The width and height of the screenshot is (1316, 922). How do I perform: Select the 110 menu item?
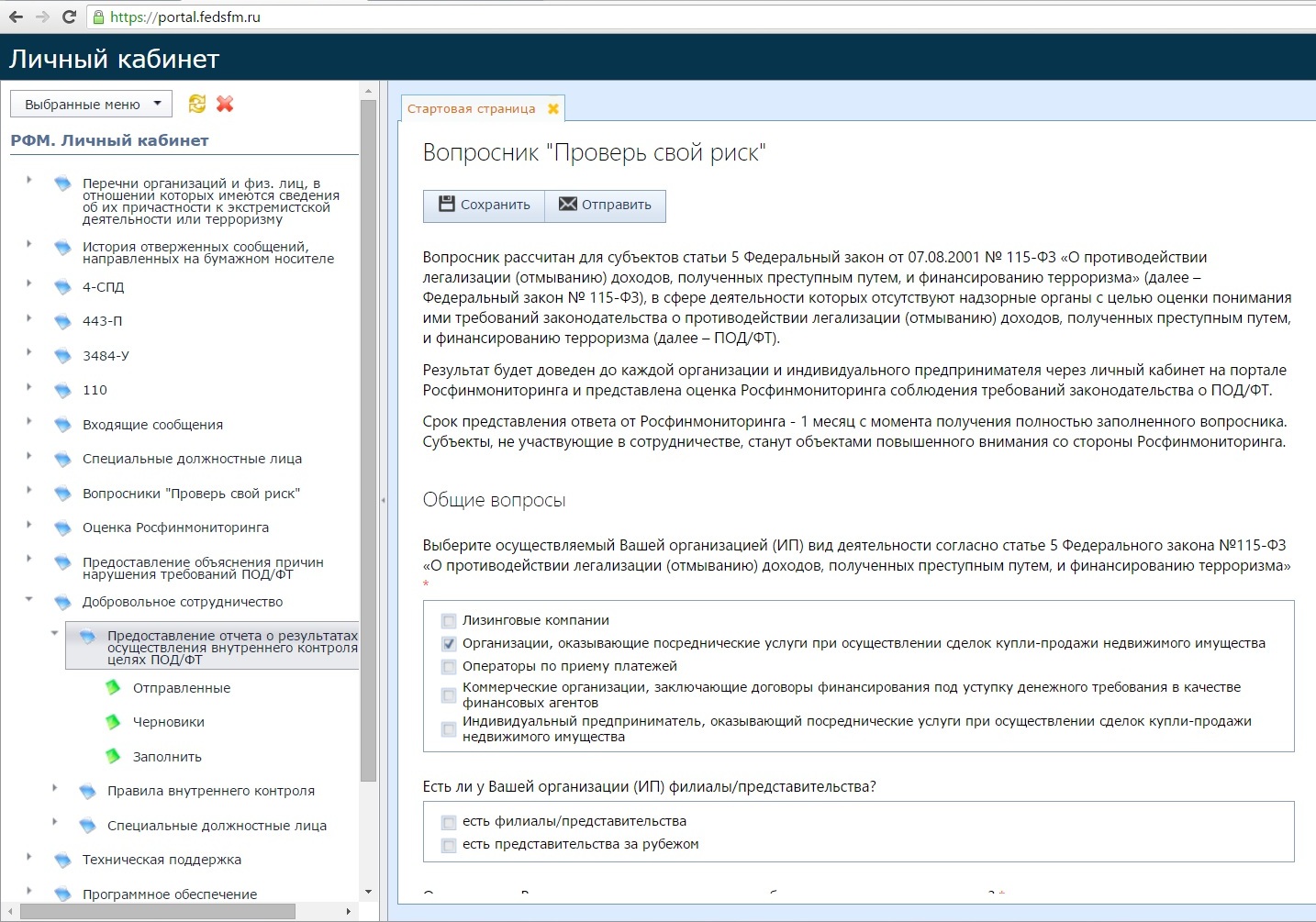(95, 390)
